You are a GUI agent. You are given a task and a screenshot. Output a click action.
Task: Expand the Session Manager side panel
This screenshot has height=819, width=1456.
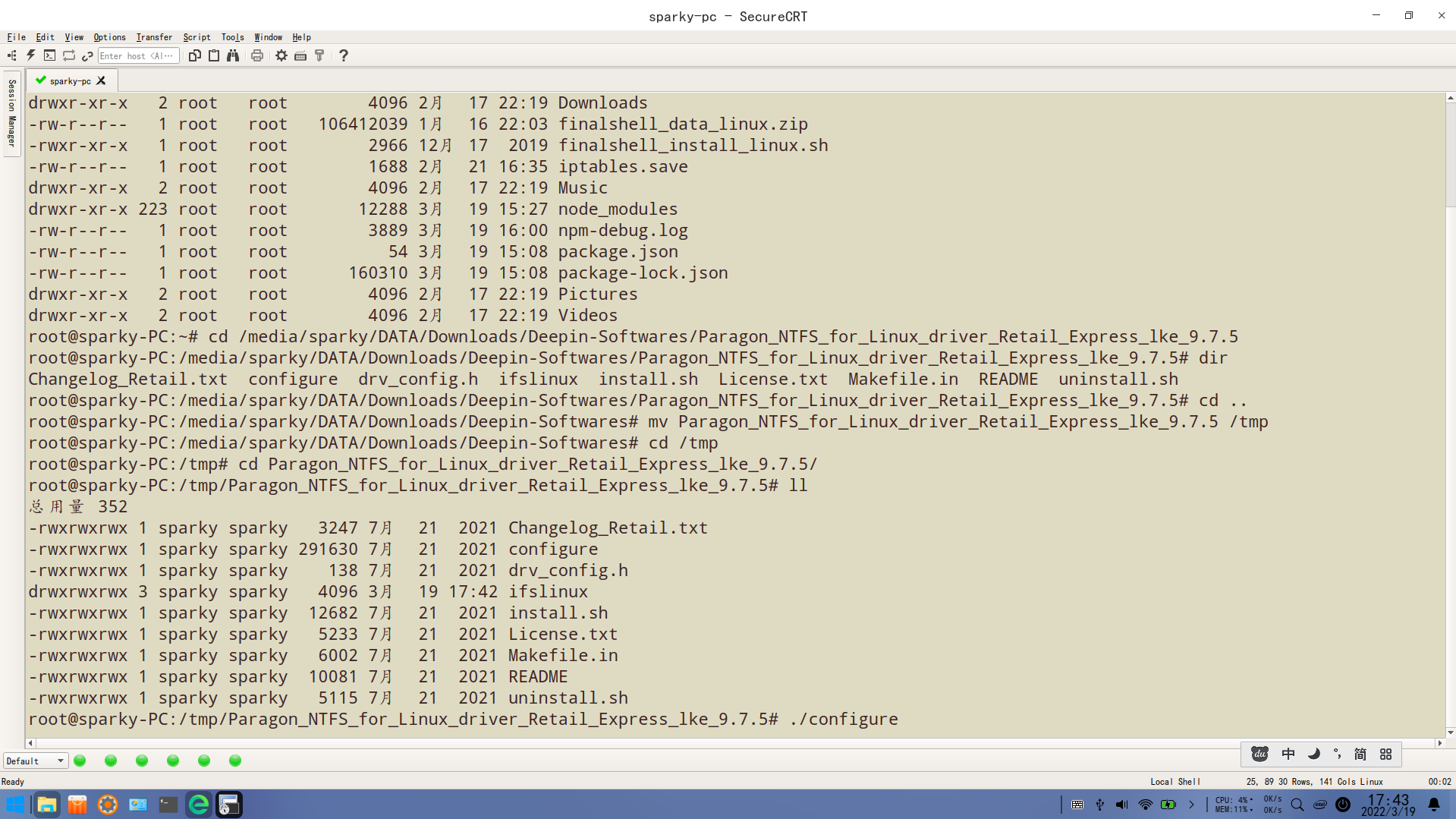pos(12,112)
